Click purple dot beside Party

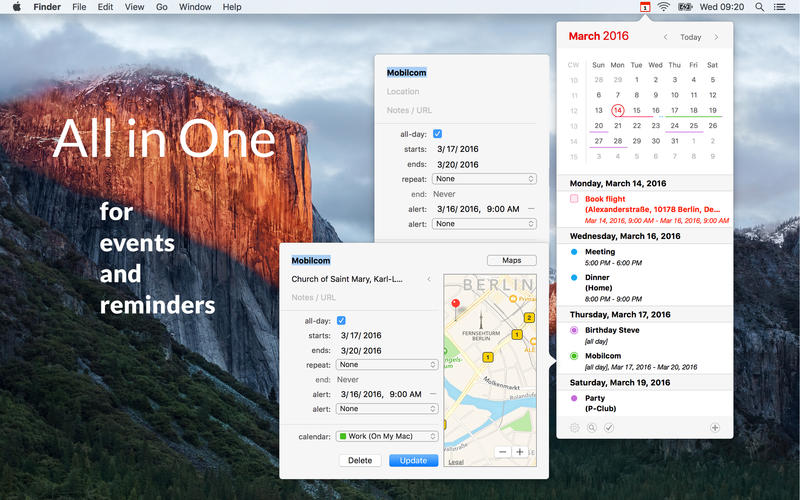(x=574, y=398)
